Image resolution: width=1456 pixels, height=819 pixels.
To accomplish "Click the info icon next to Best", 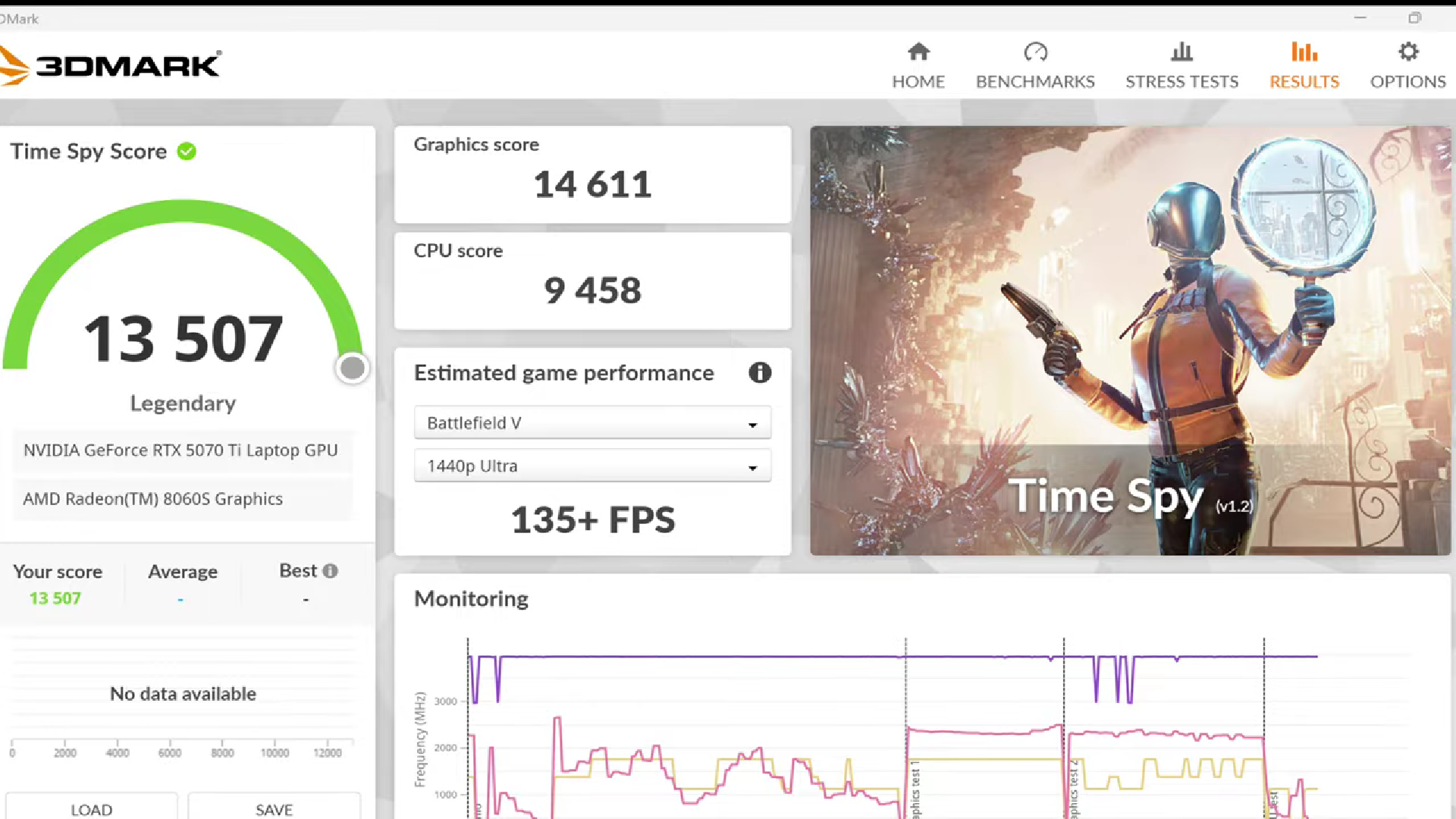I will [x=330, y=571].
